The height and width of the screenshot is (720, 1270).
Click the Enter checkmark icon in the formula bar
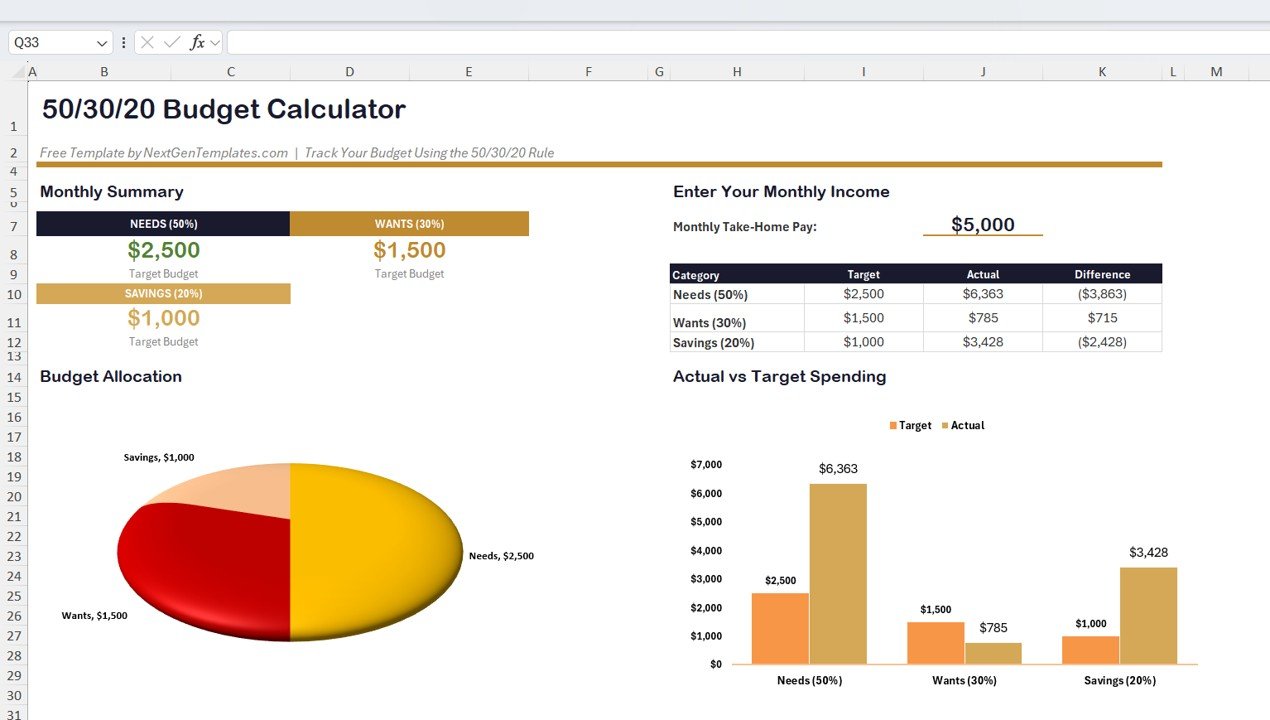(171, 42)
